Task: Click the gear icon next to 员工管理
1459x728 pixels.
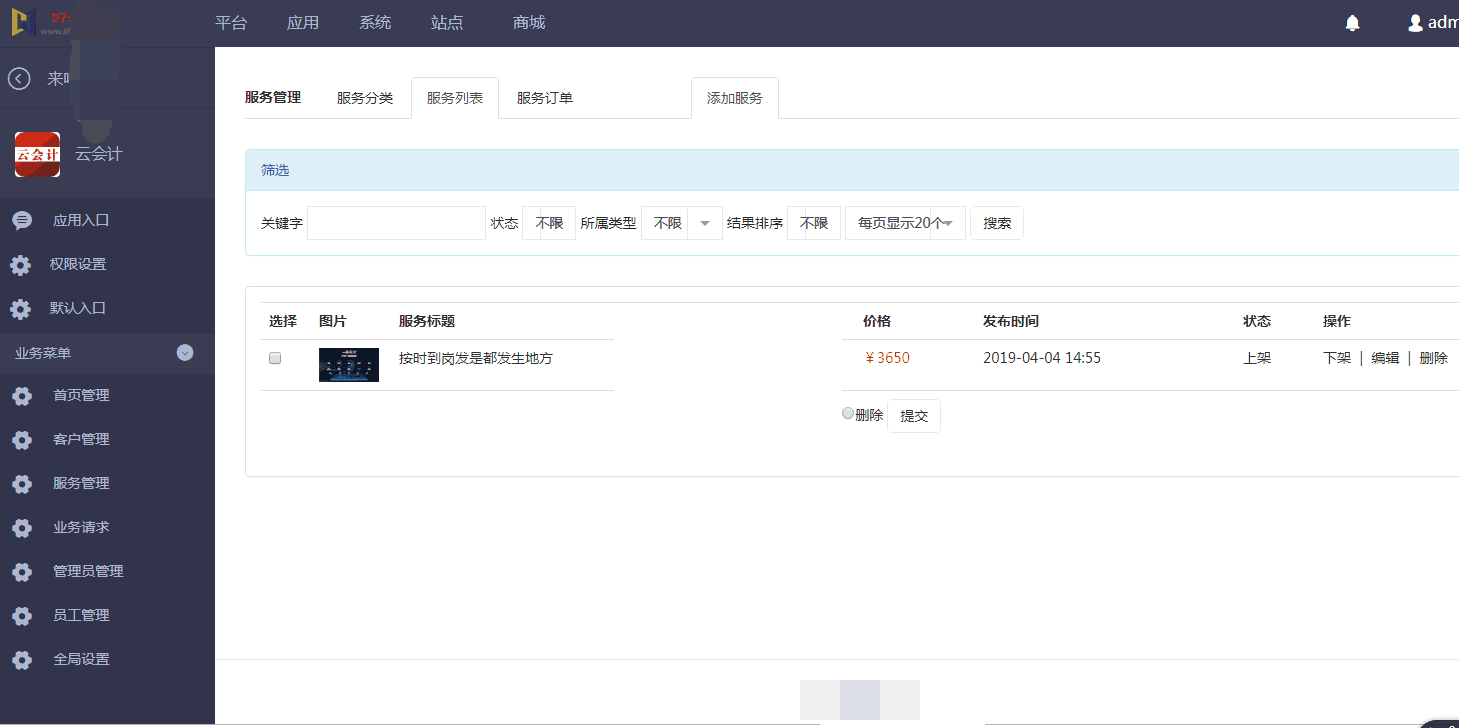Action: 22,615
